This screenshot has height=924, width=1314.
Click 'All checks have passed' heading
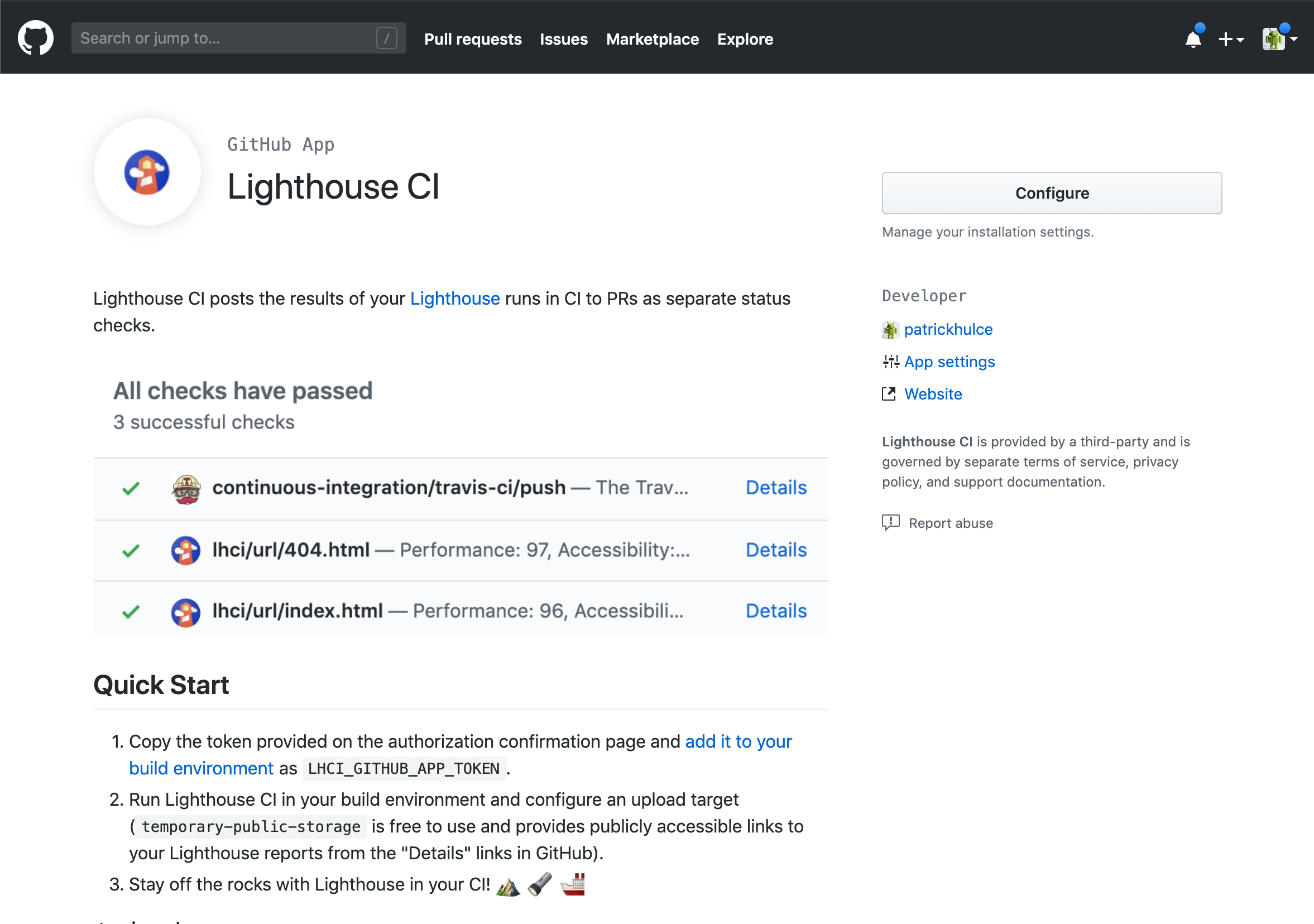click(x=243, y=391)
